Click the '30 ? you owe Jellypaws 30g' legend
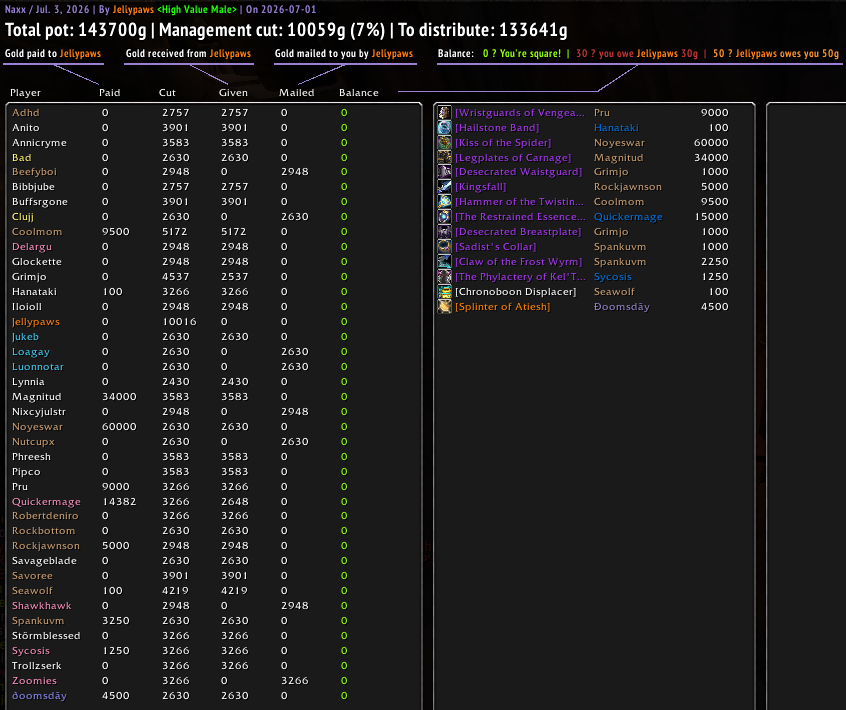This screenshot has width=846, height=710. click(637, 53)
